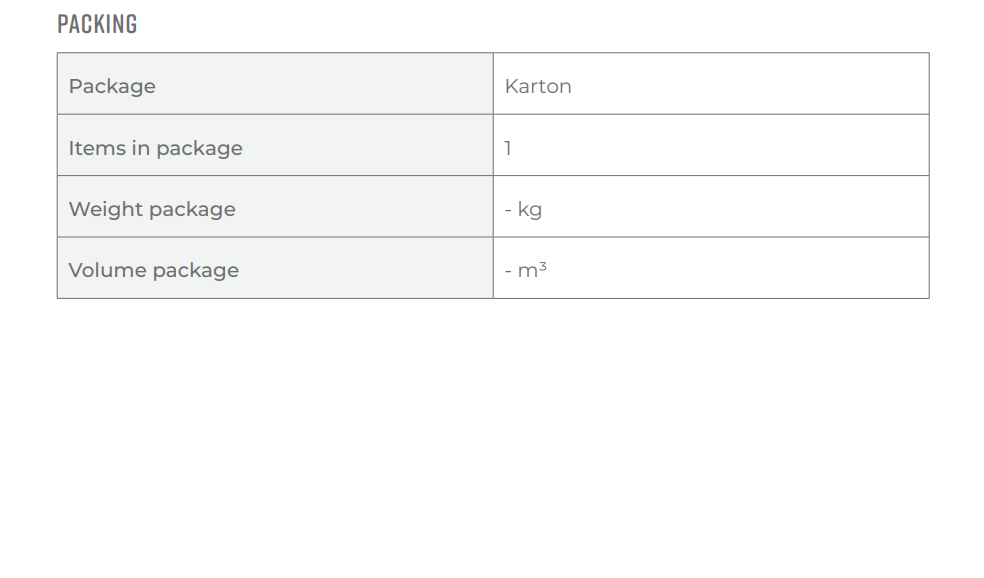This screenshot has height=578, width=984.
Task: Click the dash before m³
Action: point(508,272)
